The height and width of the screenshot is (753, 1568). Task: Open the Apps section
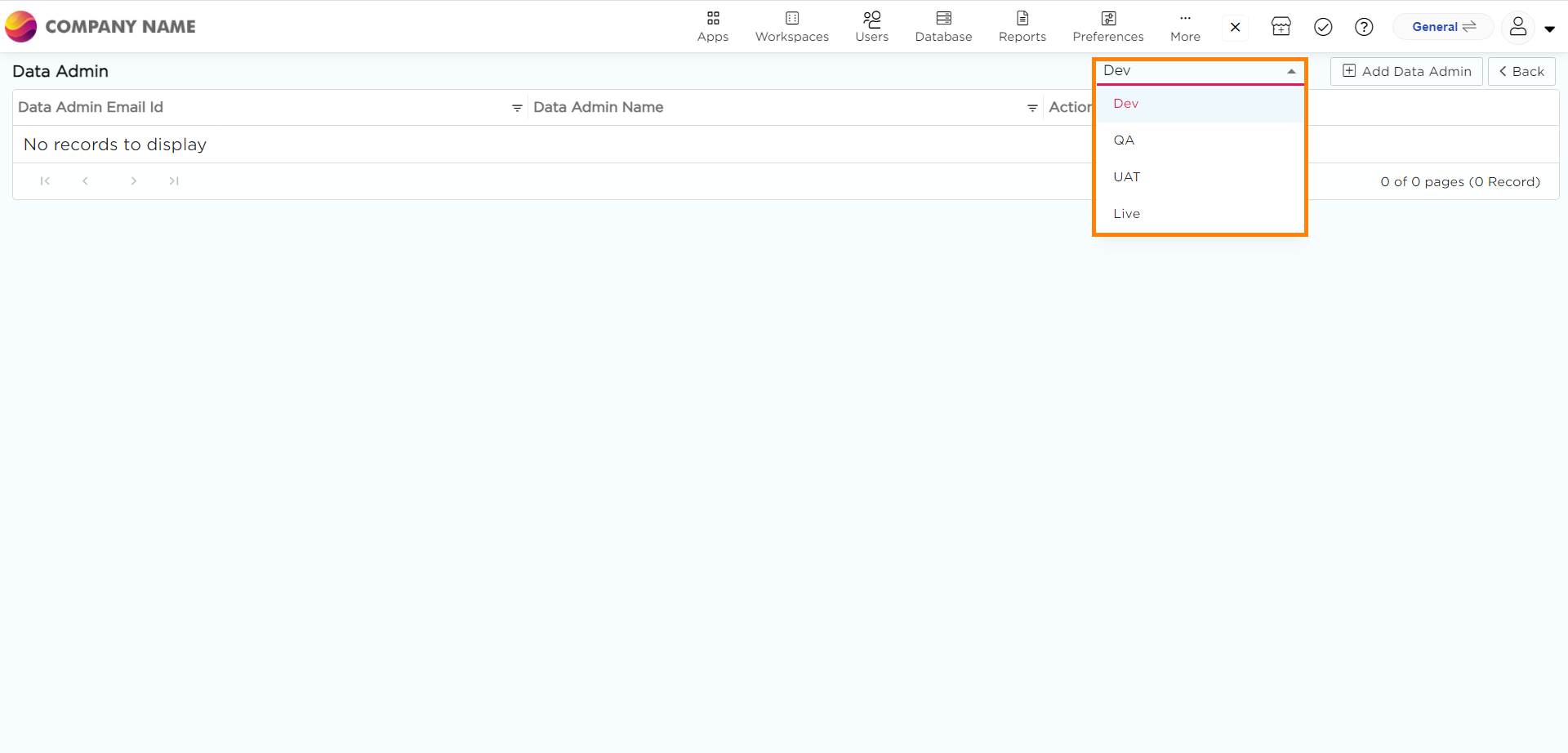[x=712, y=27]
